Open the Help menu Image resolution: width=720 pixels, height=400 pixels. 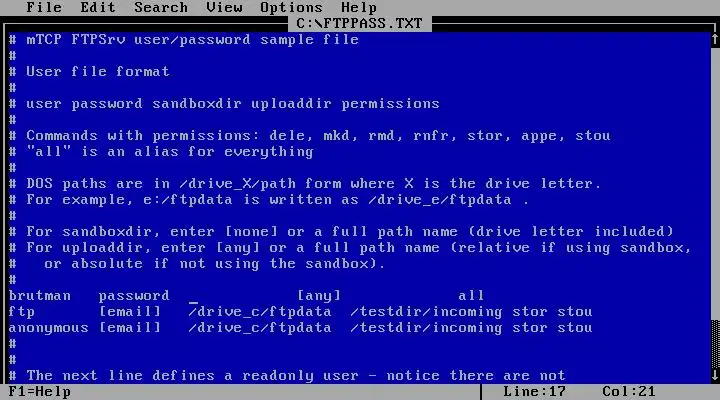359,7
